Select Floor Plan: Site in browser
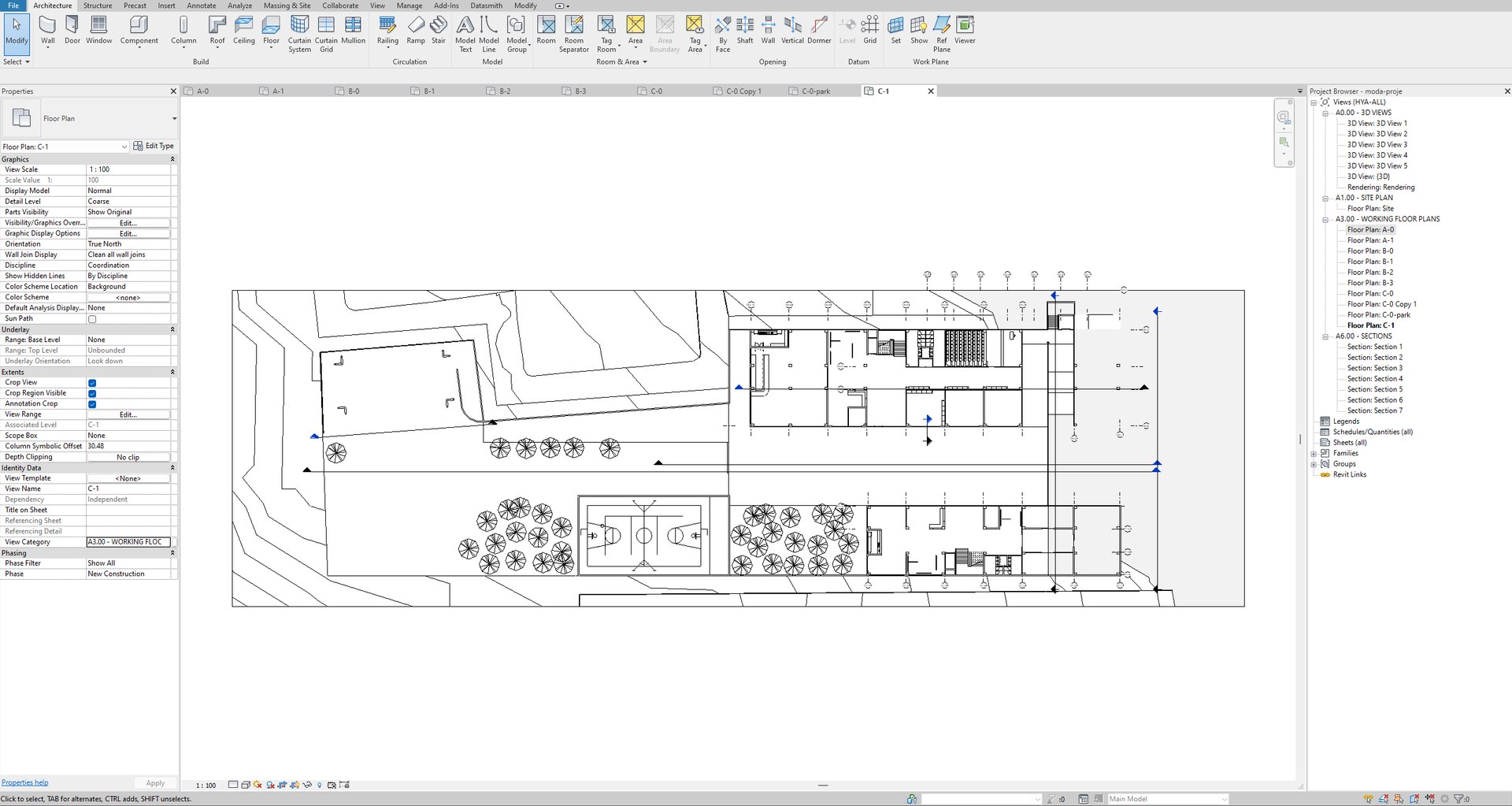The image size is (1512, 806). click(x=1370, y=209)
